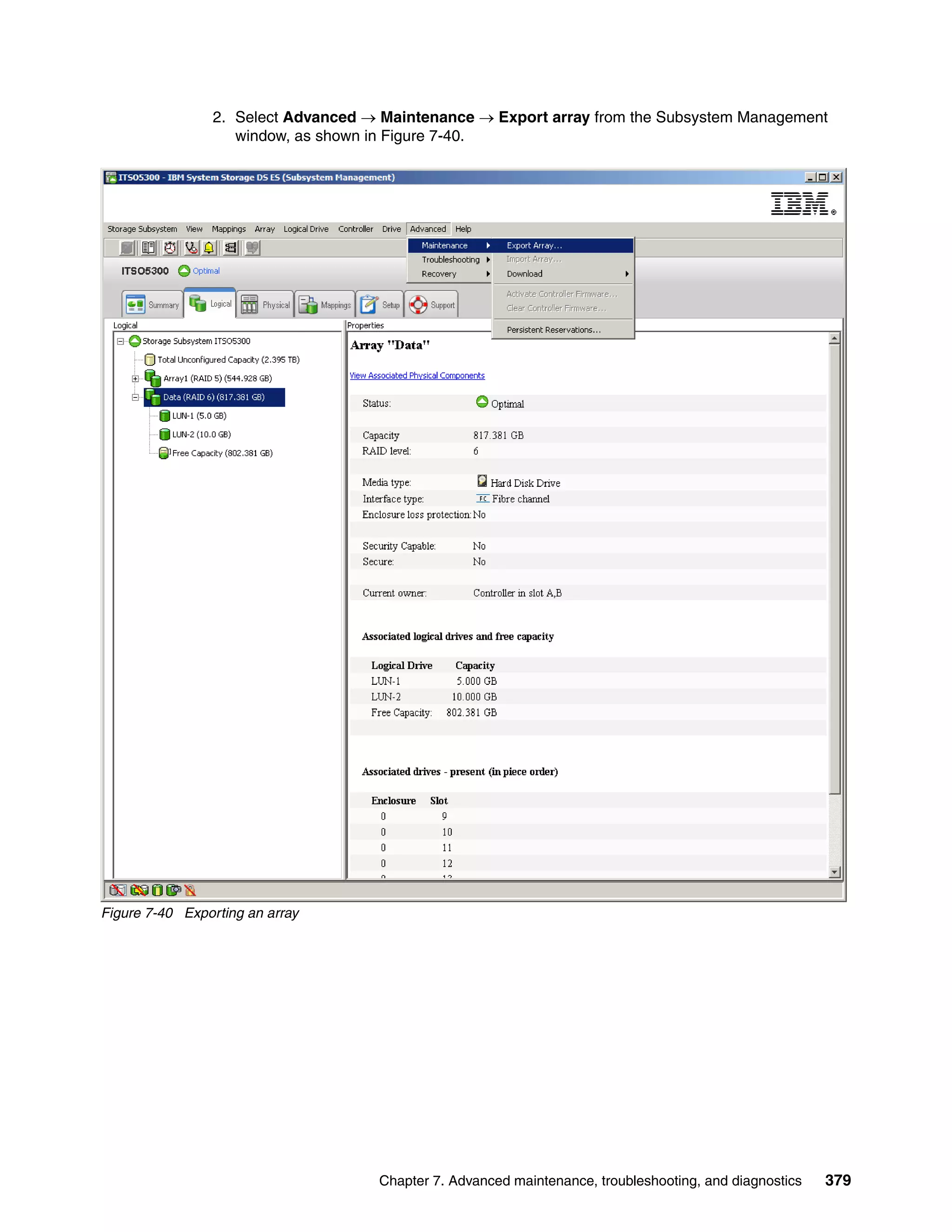Open the storage subsystem profile book icon

coord(149,248)
